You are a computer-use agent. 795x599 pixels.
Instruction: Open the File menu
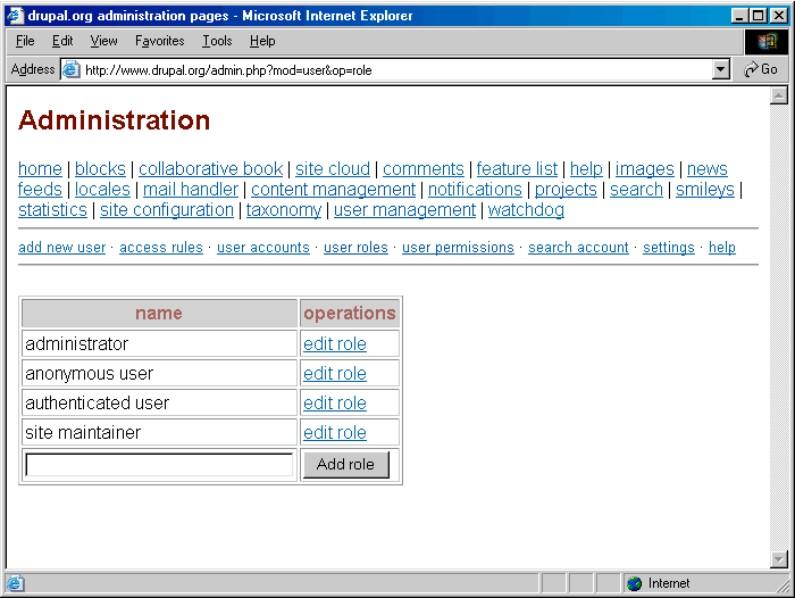pos(25,41)
